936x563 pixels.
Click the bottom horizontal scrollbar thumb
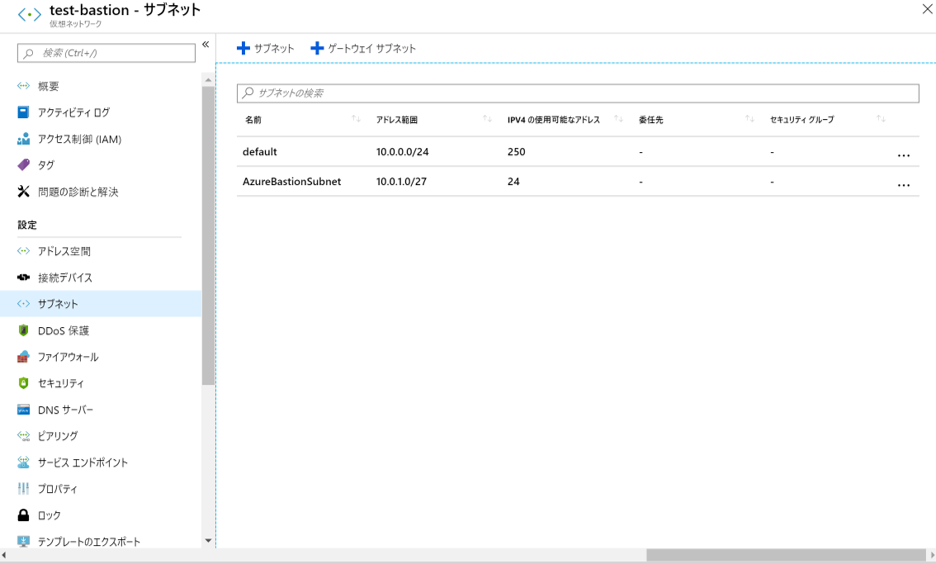(x=786, y=555)
